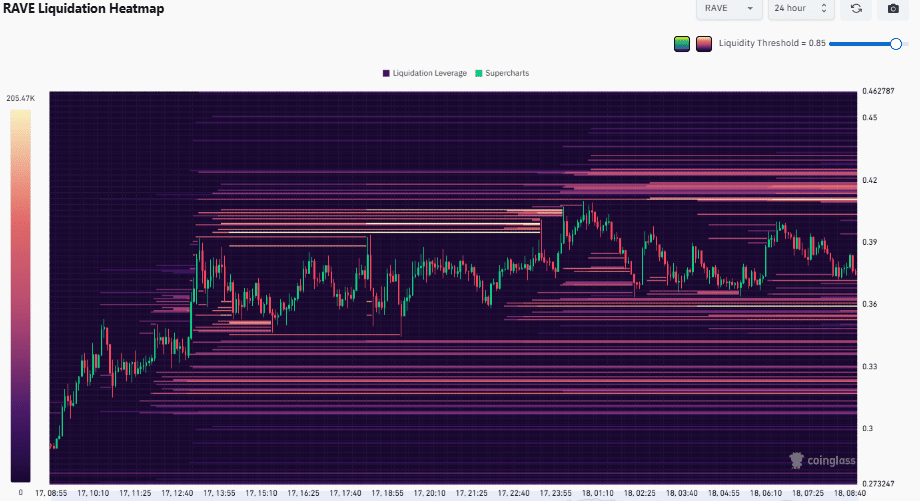Toggle the Supercharts legend series
The image size is (920, 501).
pyautogui.click(x=502, y=74)
